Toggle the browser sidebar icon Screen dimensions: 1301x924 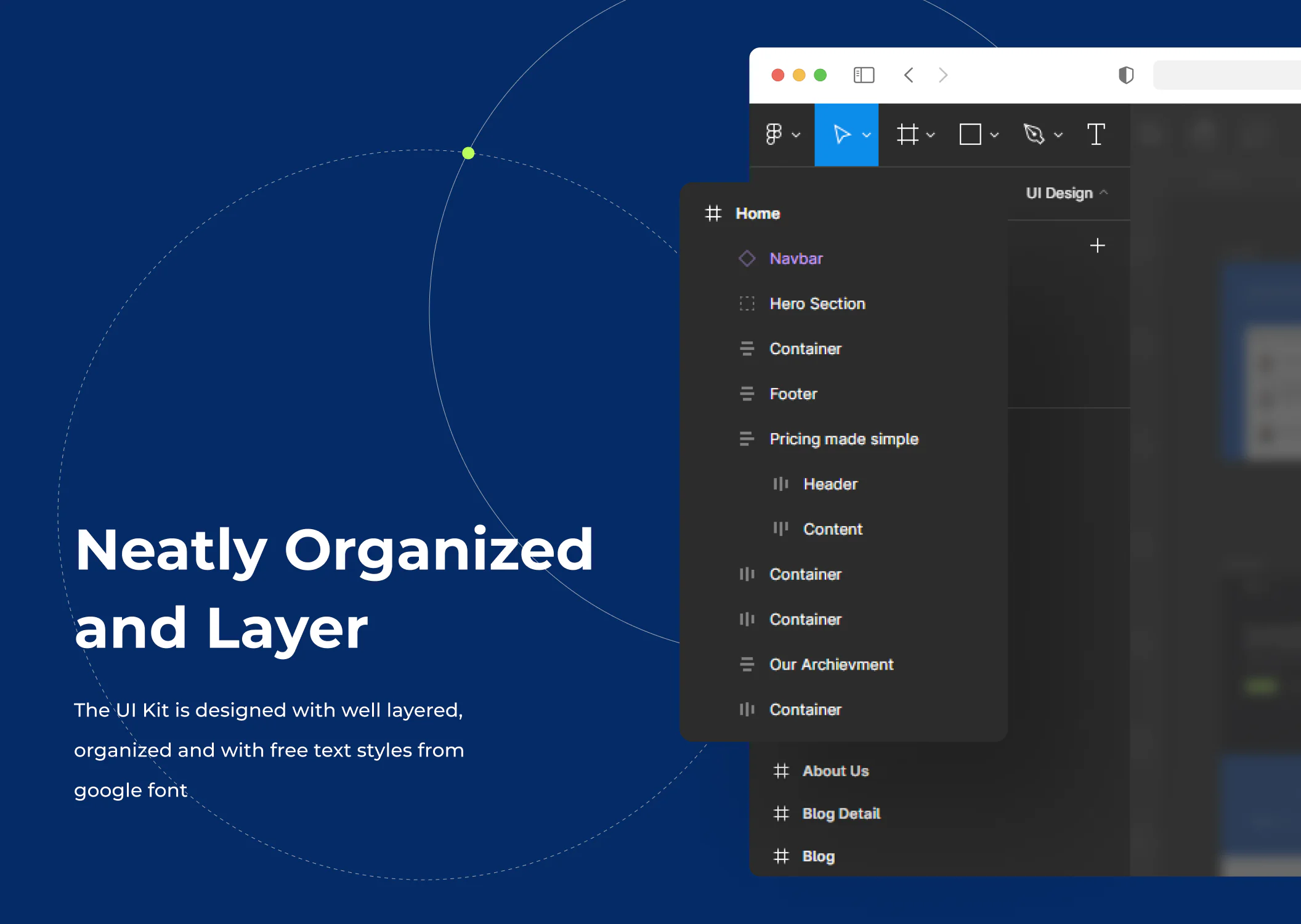click(x=864, y=75)
